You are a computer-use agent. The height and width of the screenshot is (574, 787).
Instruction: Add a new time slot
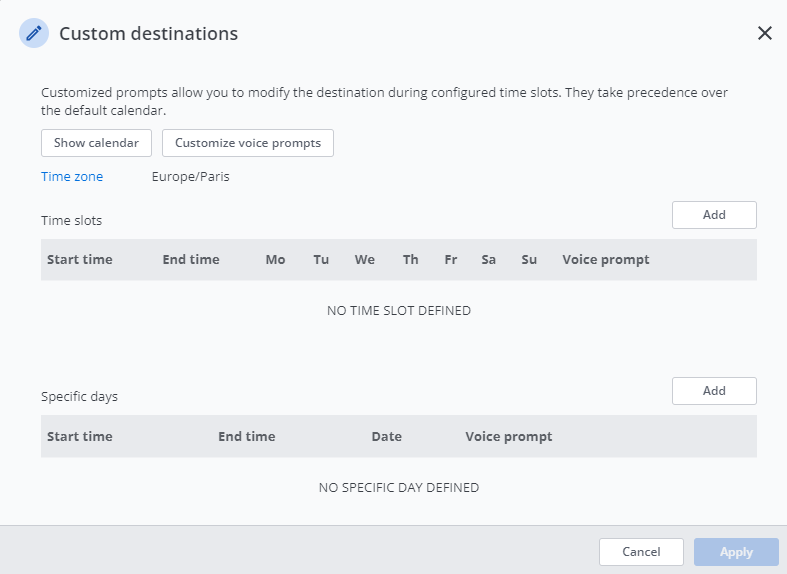point(714,215)
